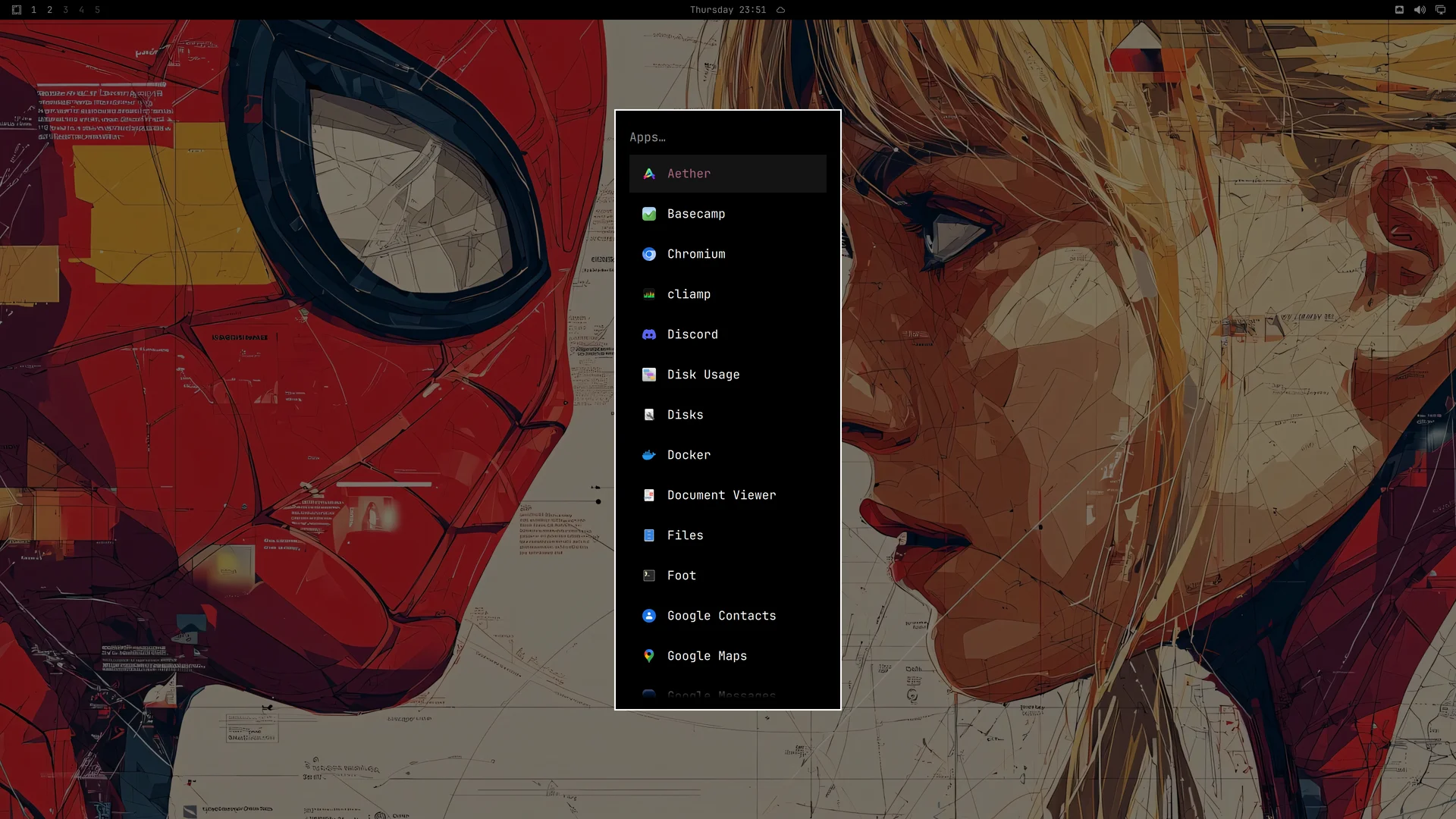Click the Thursday 23:51 clock
This screenshot has height=819, width=1456.
[728, 10]
